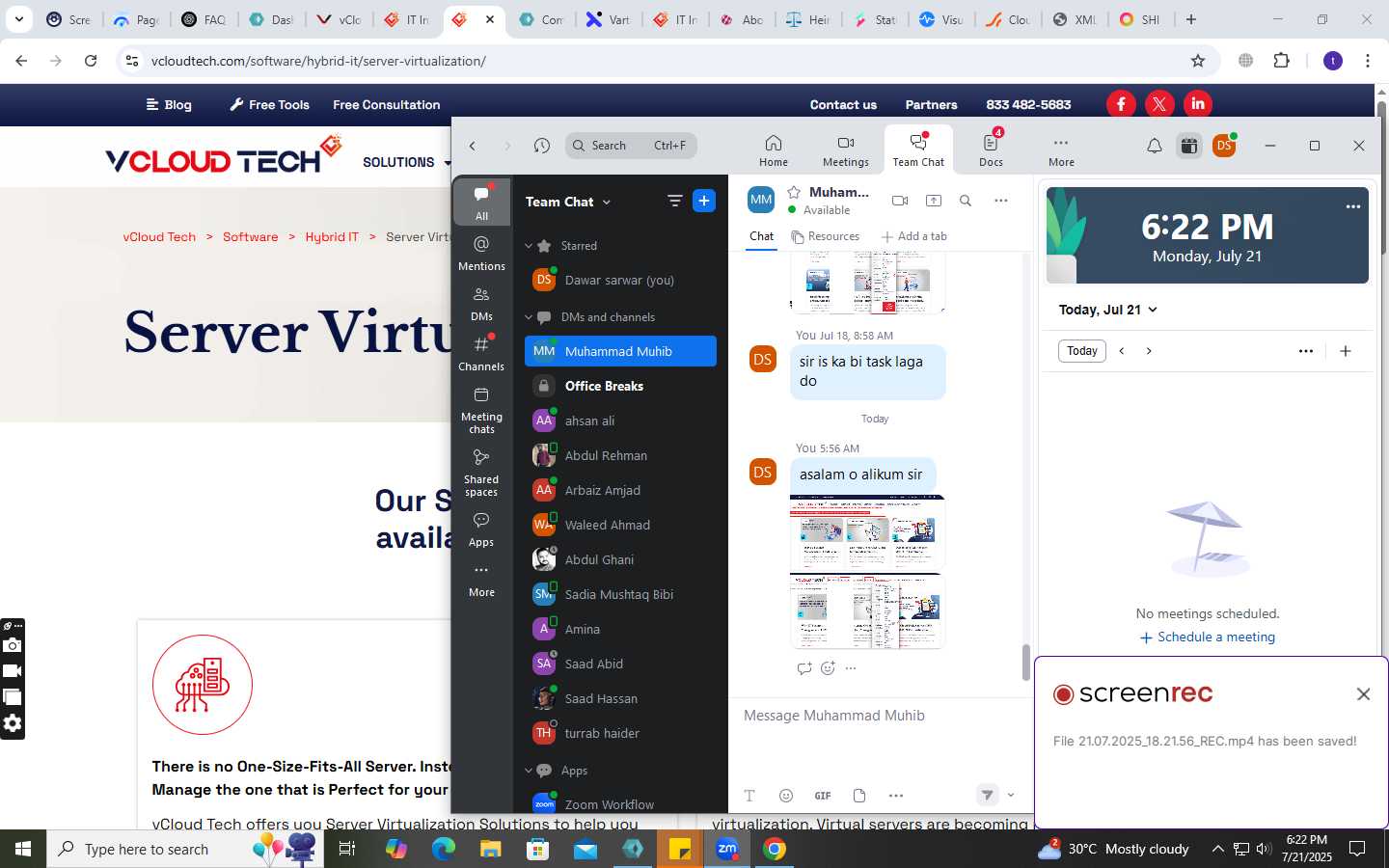This screenshot has height=868, width=1389.
Task: Reply to the last message thread icon
Action: [x=803, y=668]
